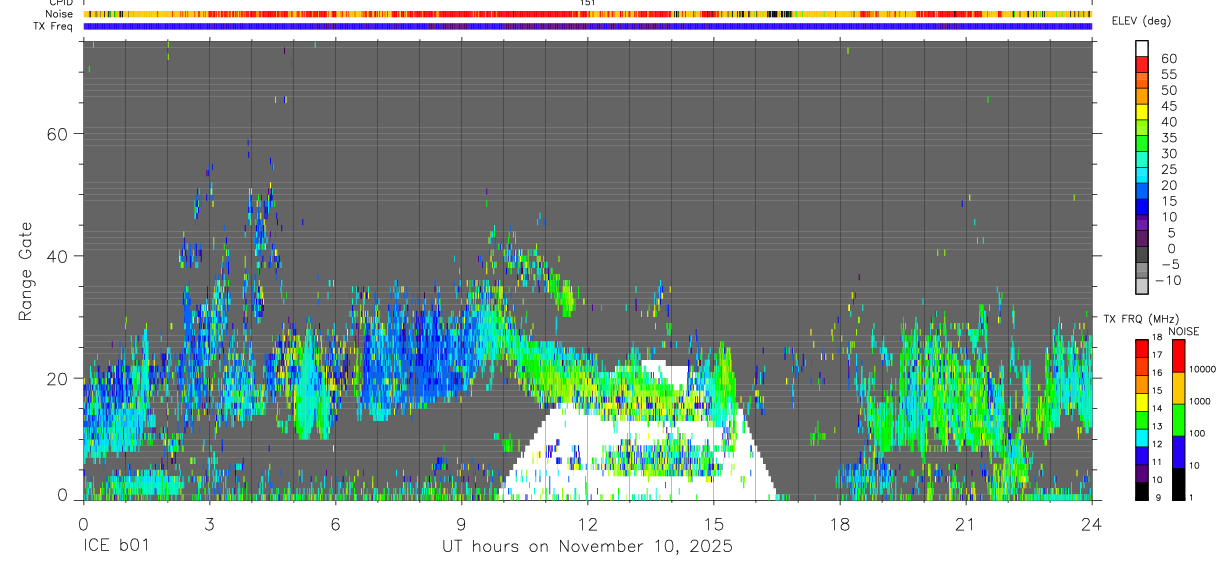Click the 'Range Gate' y-axis title

point(25,272)
